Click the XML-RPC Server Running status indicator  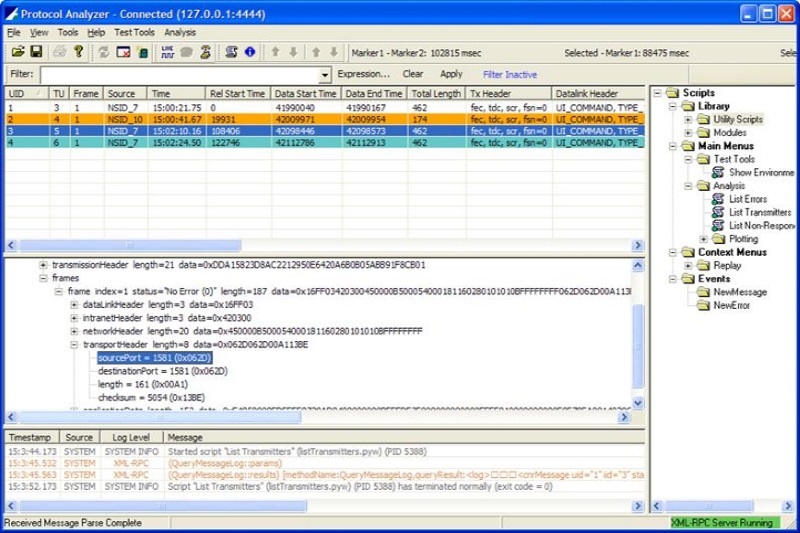click(x=724, y=522)
